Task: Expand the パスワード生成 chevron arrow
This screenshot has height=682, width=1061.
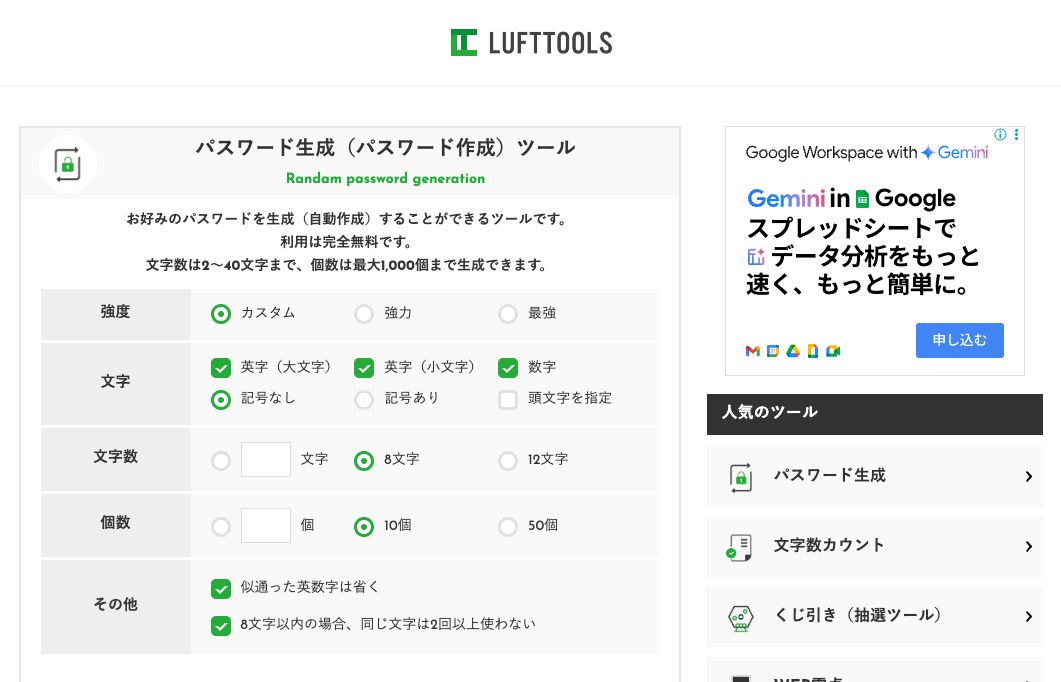Action: (1028, 477)
